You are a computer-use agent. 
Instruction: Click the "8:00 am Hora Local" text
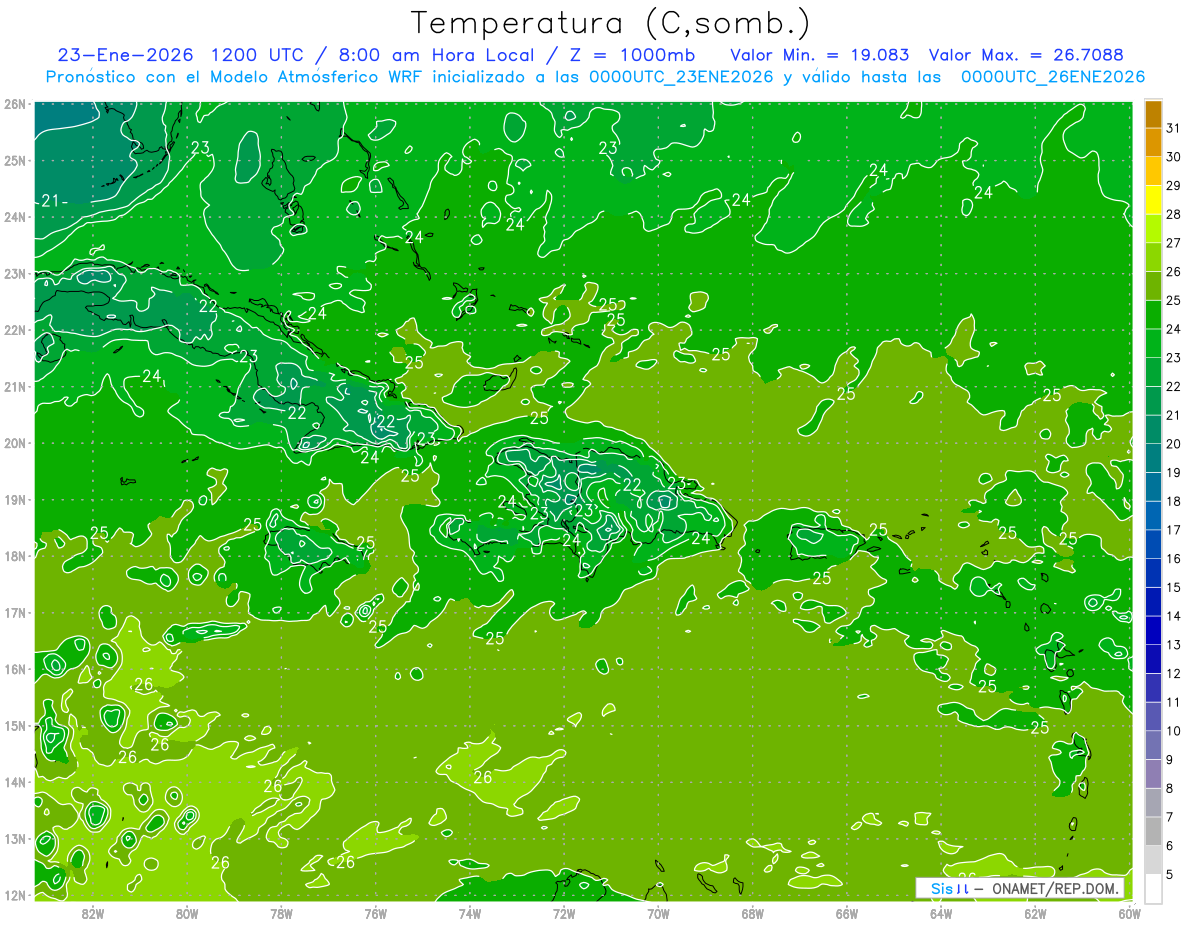pos(435,54)
